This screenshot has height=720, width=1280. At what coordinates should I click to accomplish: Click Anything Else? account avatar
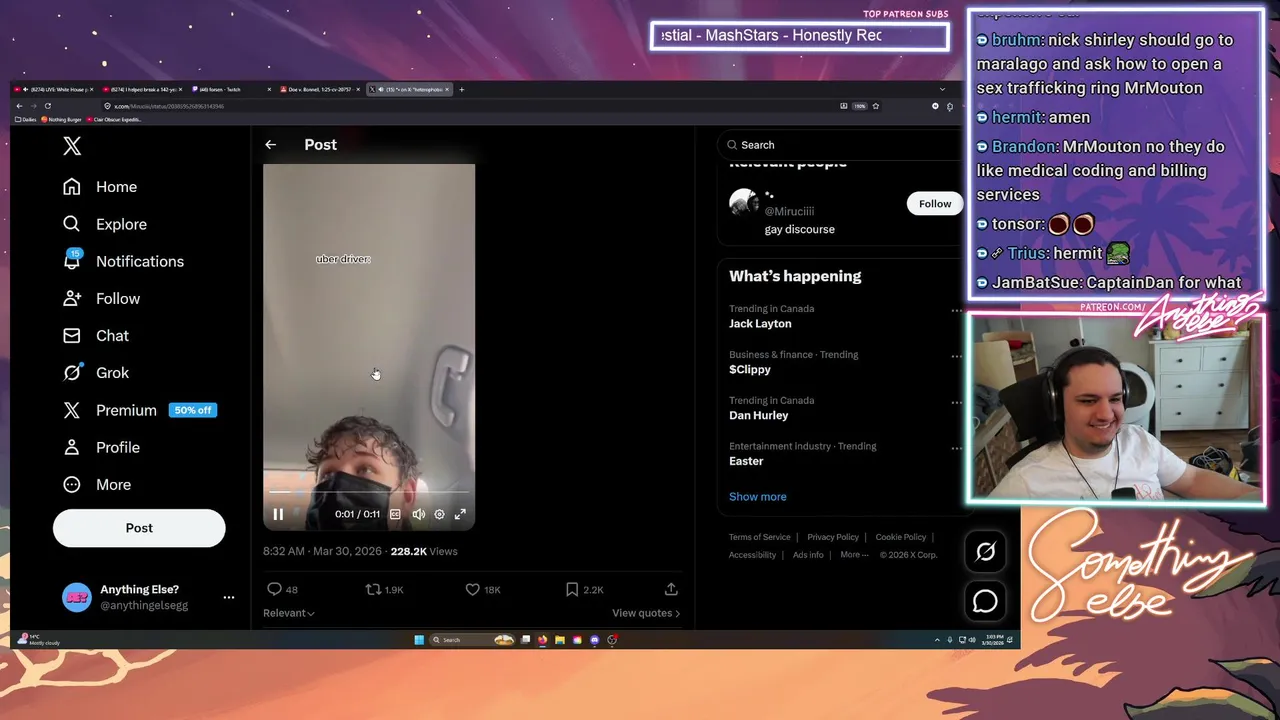[x=77, y=597]
